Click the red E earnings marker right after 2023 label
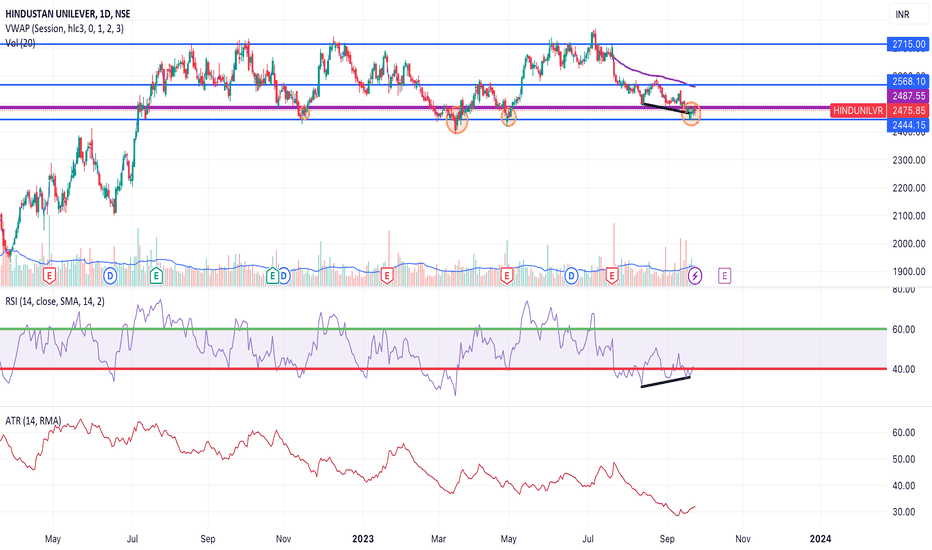The height and width of the screenshot is (550, 932). click(387, 275)
